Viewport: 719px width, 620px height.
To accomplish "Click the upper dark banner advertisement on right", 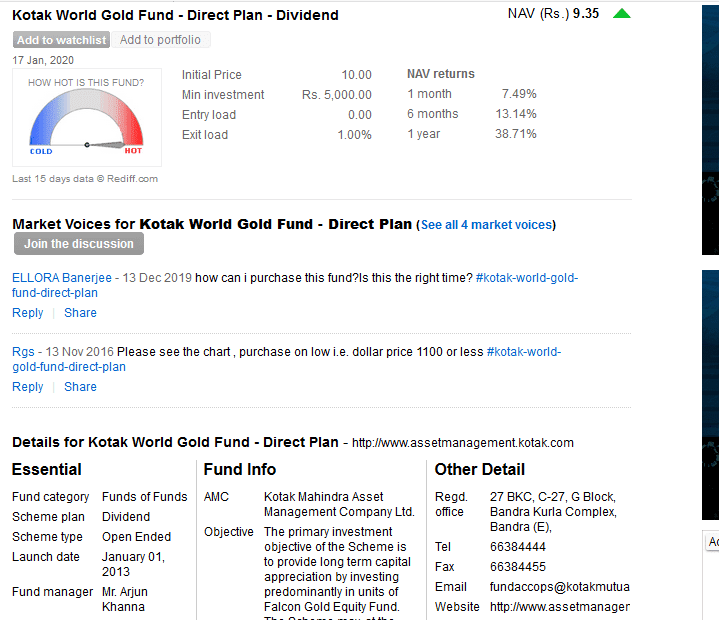I will (x=710, y=130).
